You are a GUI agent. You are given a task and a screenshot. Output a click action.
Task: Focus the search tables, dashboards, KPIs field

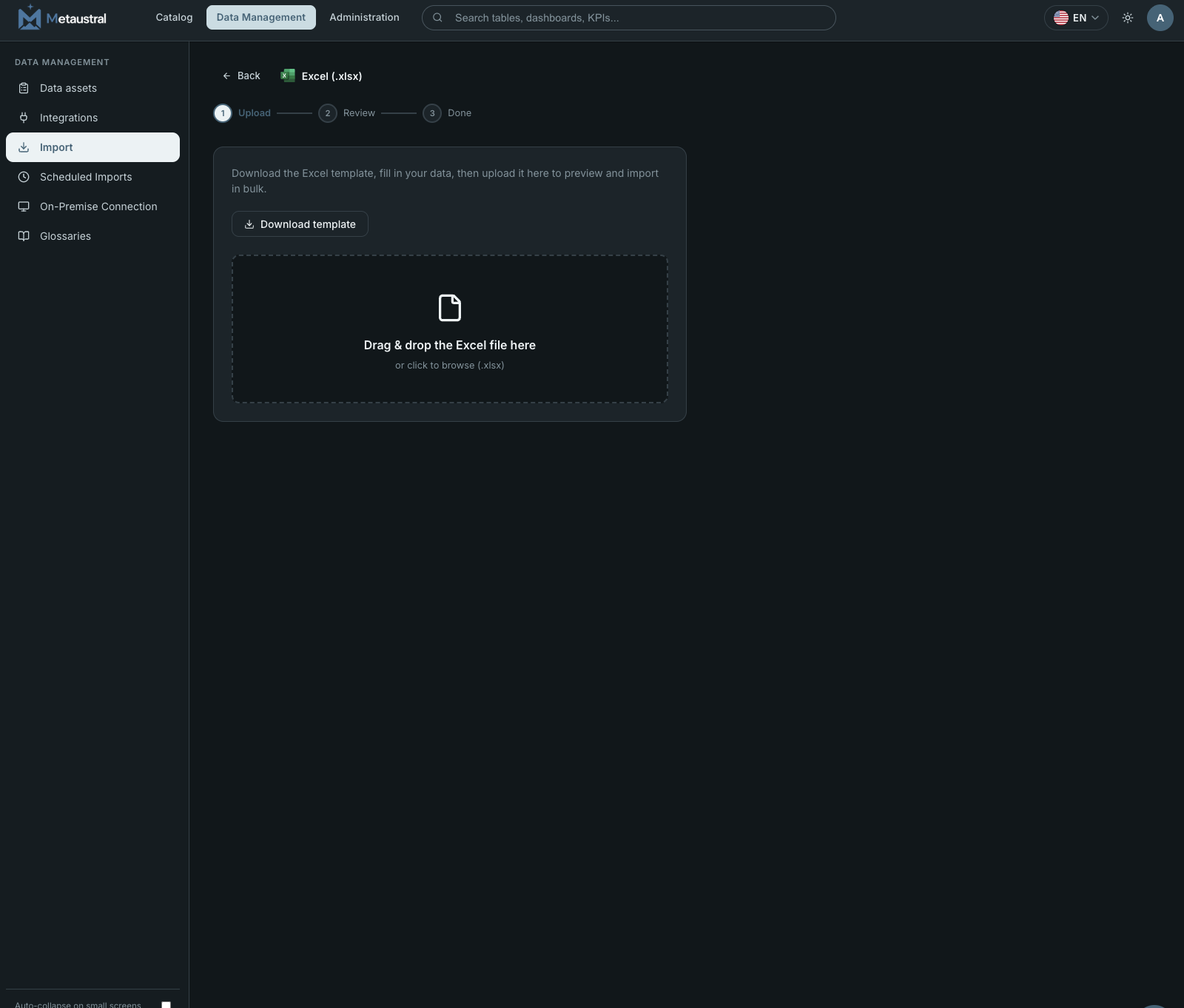(x=628, y=18)
